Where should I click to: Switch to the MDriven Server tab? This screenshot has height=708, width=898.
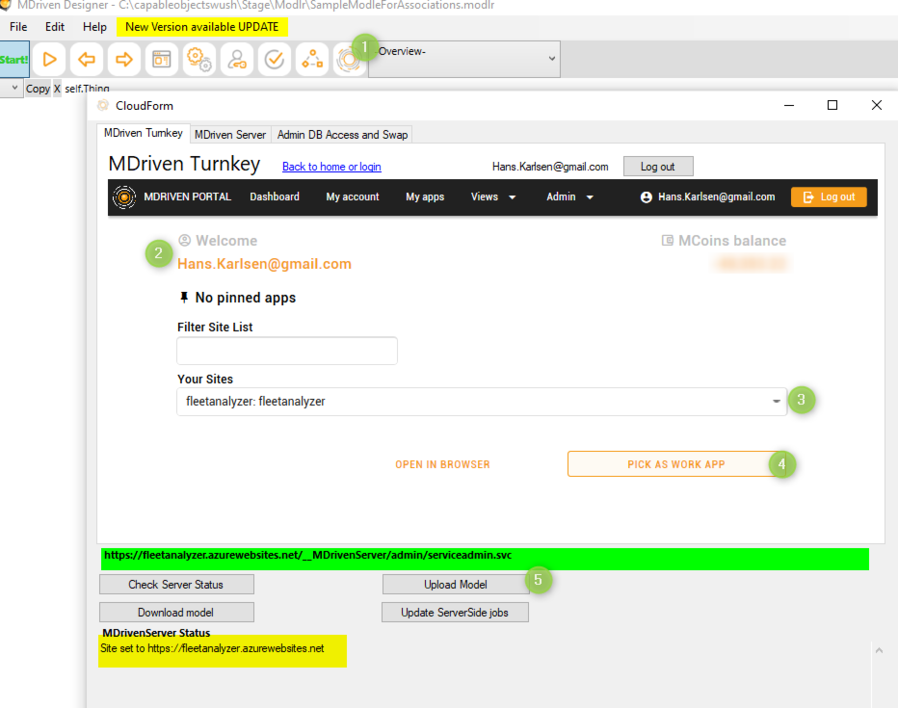(x=230, y=135)
